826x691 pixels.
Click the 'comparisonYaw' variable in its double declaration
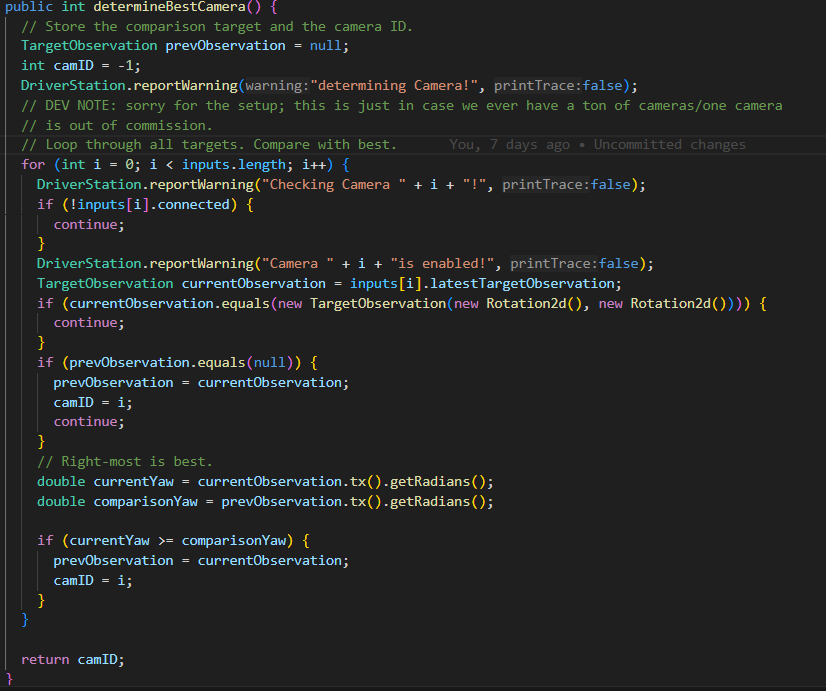(x=146, y=501)
